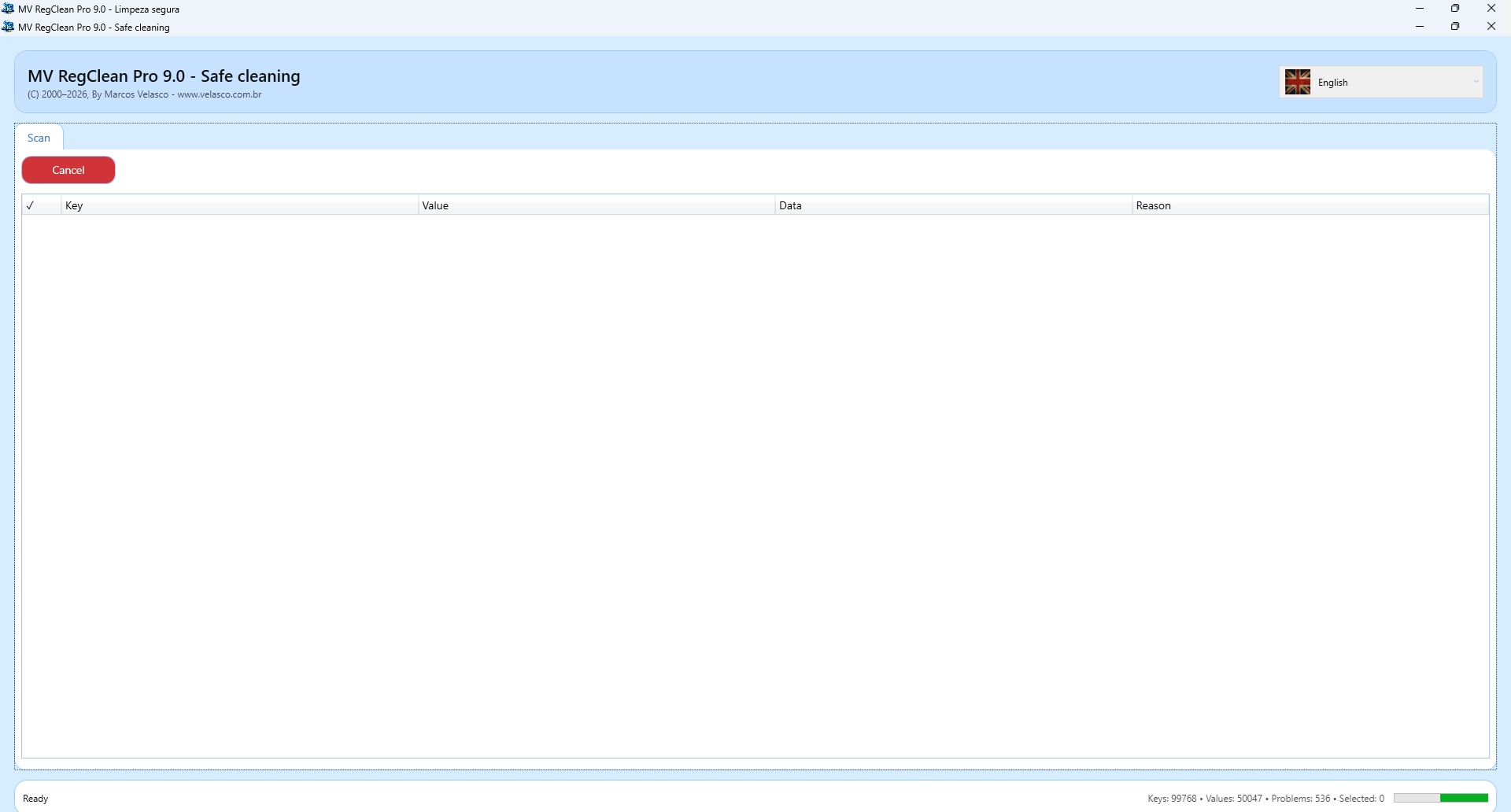Click the app icon in the Limpeza segura title bar
The image size is (1511, 812).
8,9
